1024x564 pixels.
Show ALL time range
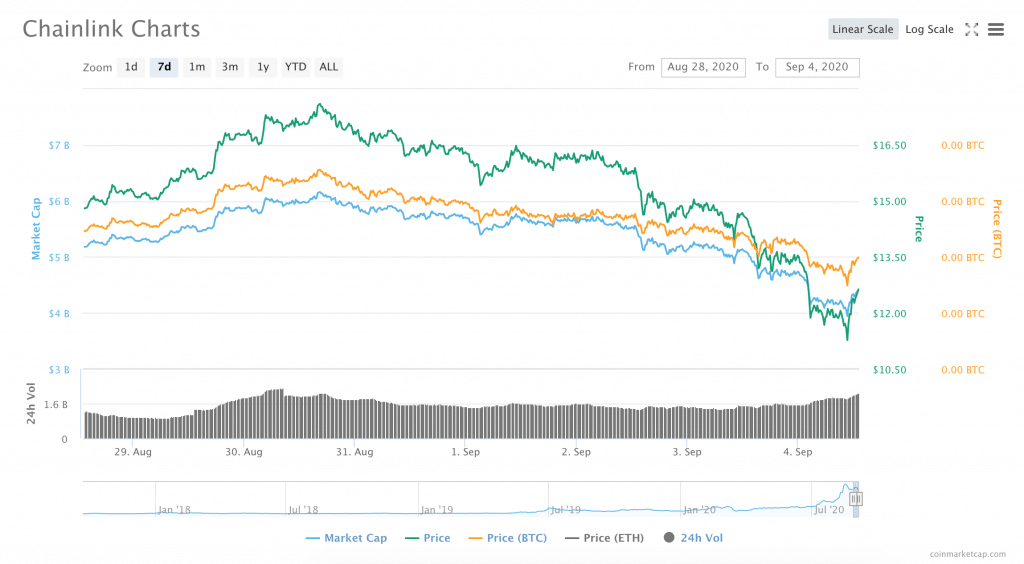pos(328,67)
